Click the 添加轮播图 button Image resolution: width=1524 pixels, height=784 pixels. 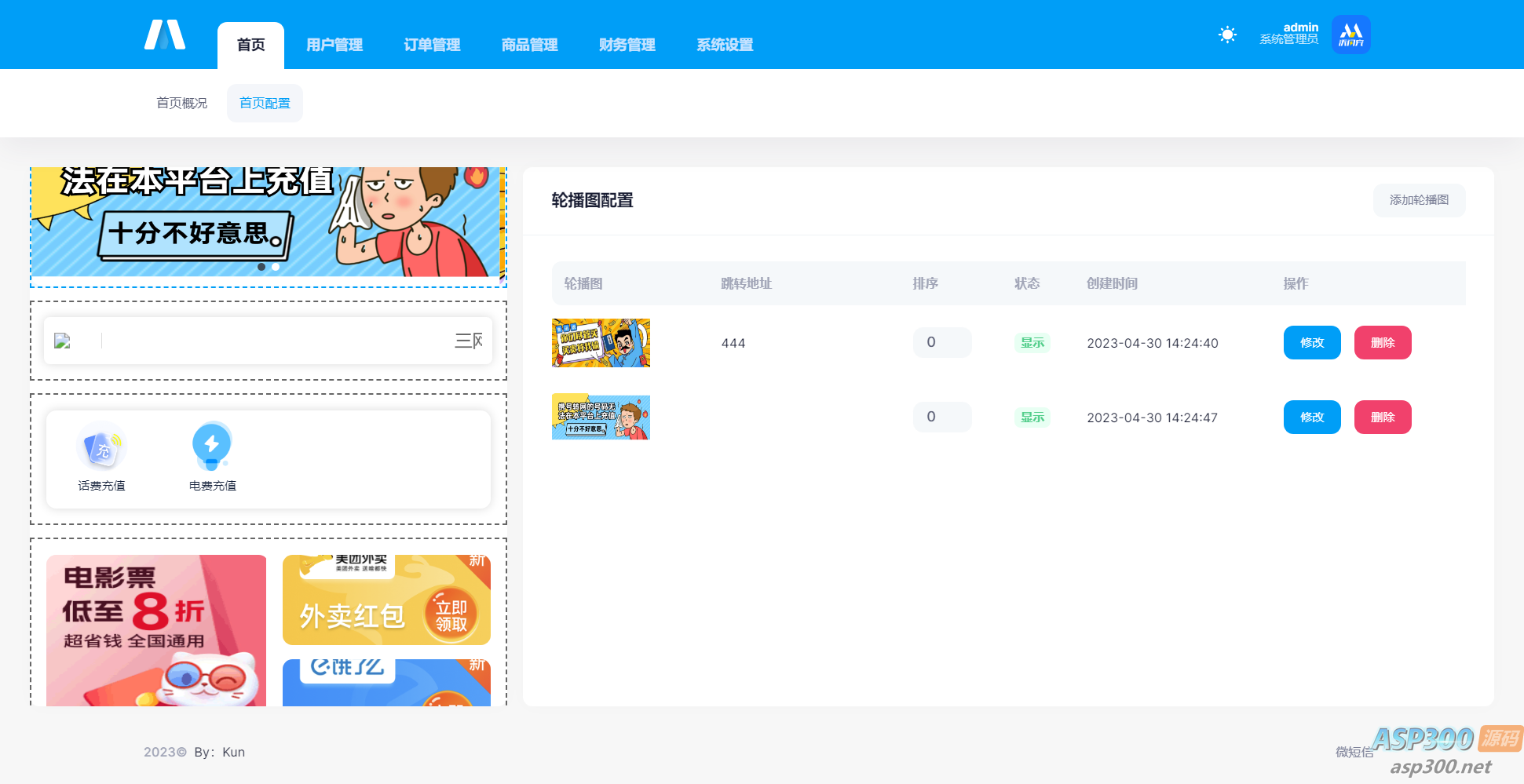(1419, 200)
